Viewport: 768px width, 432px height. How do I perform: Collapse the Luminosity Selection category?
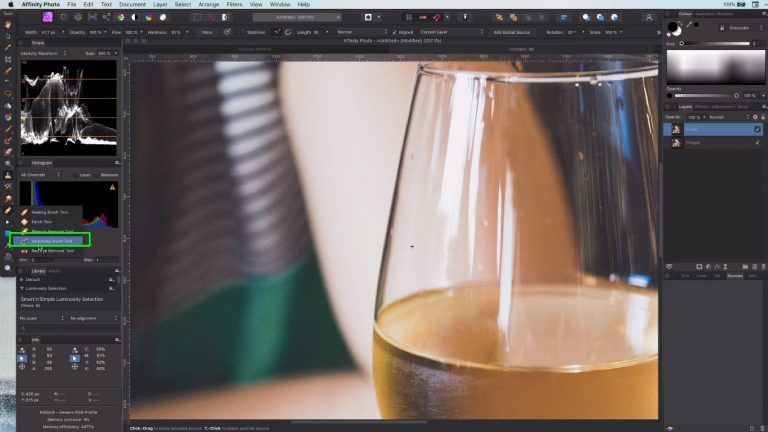[x=22, y=288]
